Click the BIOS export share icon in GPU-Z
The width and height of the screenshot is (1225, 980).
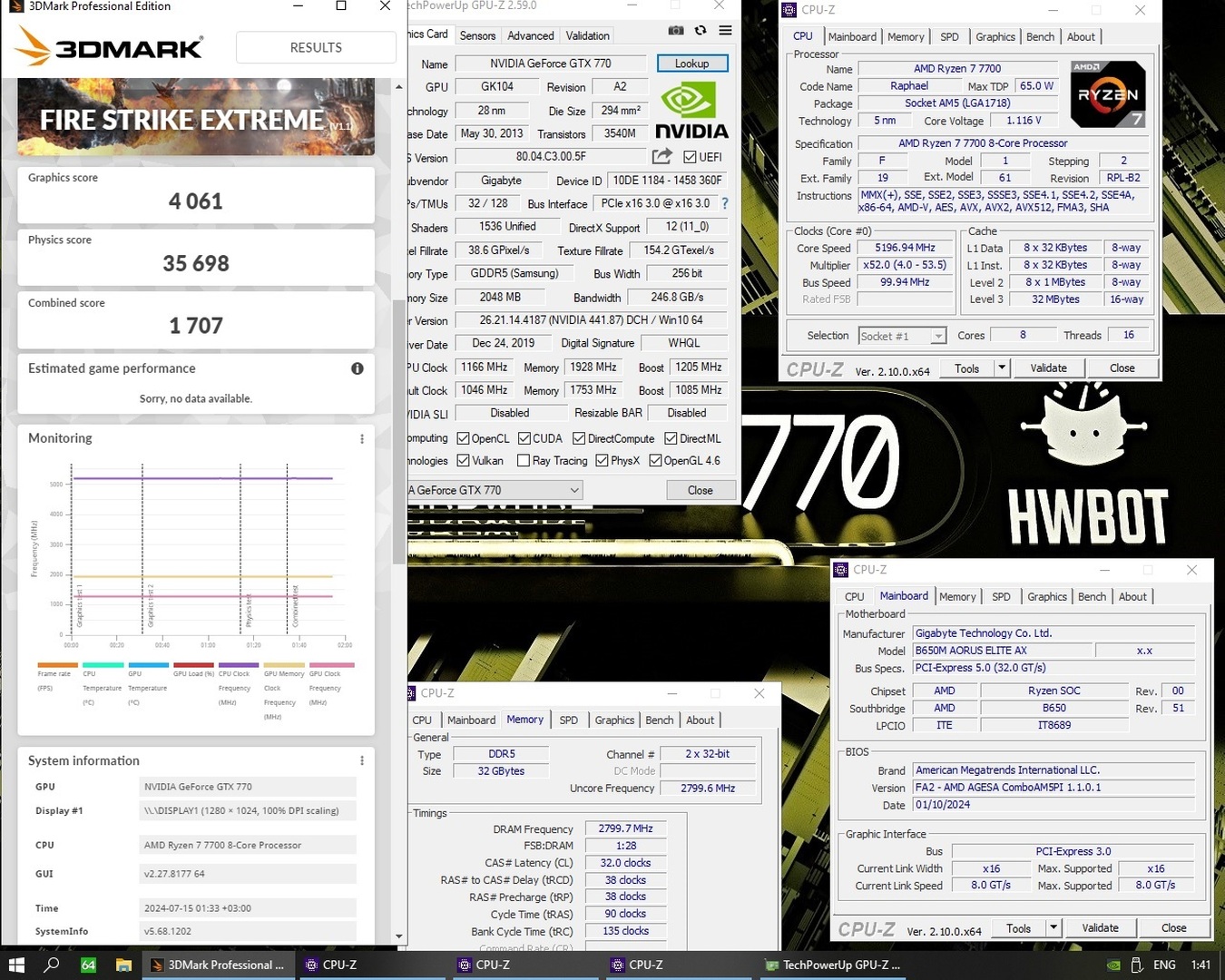coord(662,156)
